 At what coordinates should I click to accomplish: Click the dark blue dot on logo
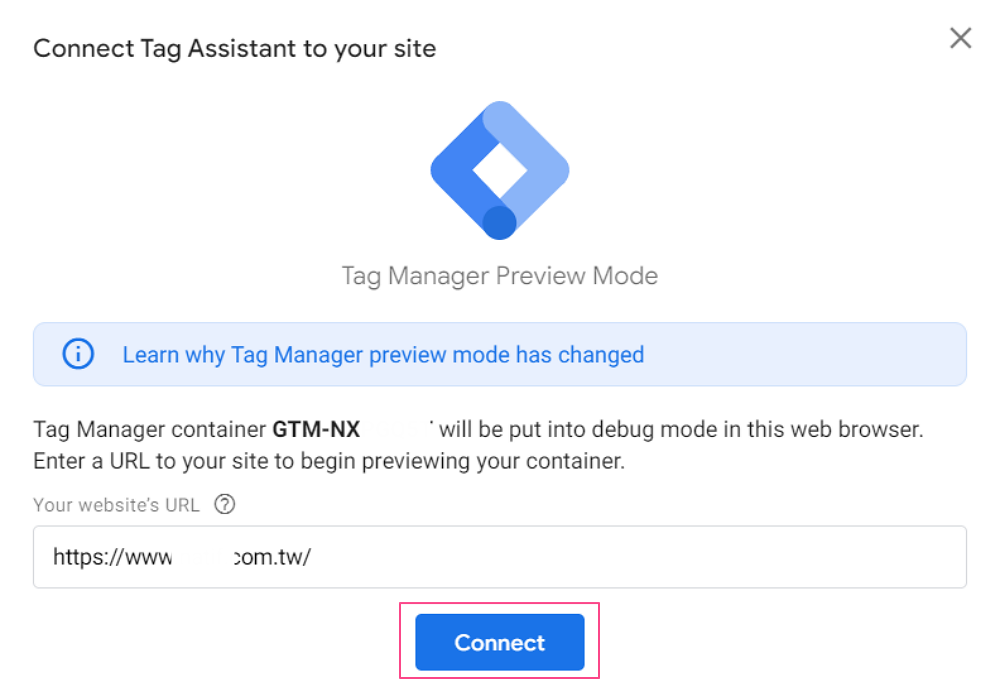[499, 223]
